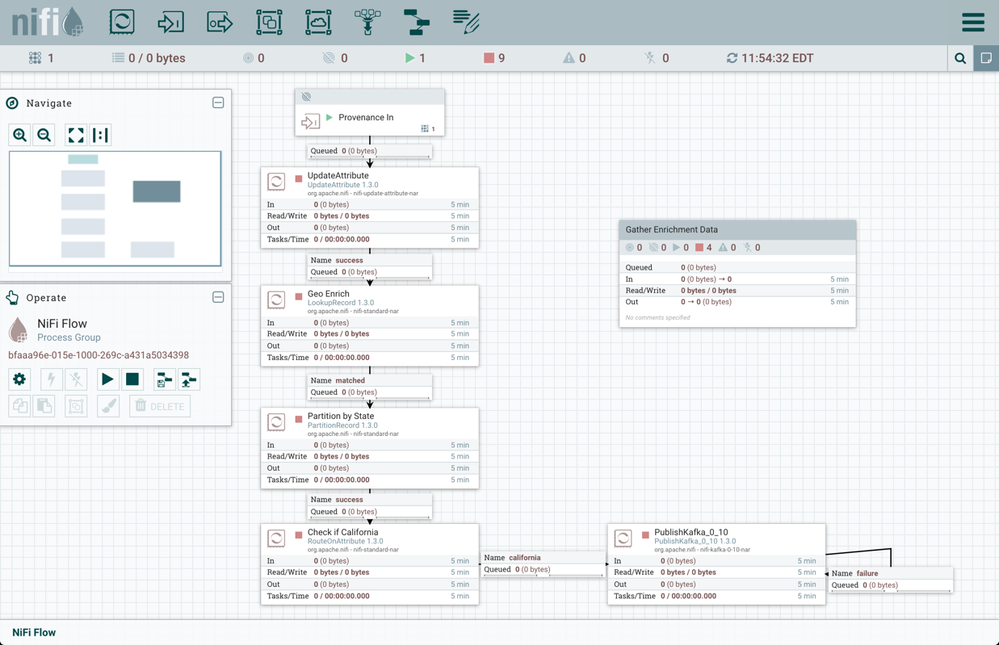Click the Fit view icon in Navigate
999x645 pixels.
[x=75, y=135]
